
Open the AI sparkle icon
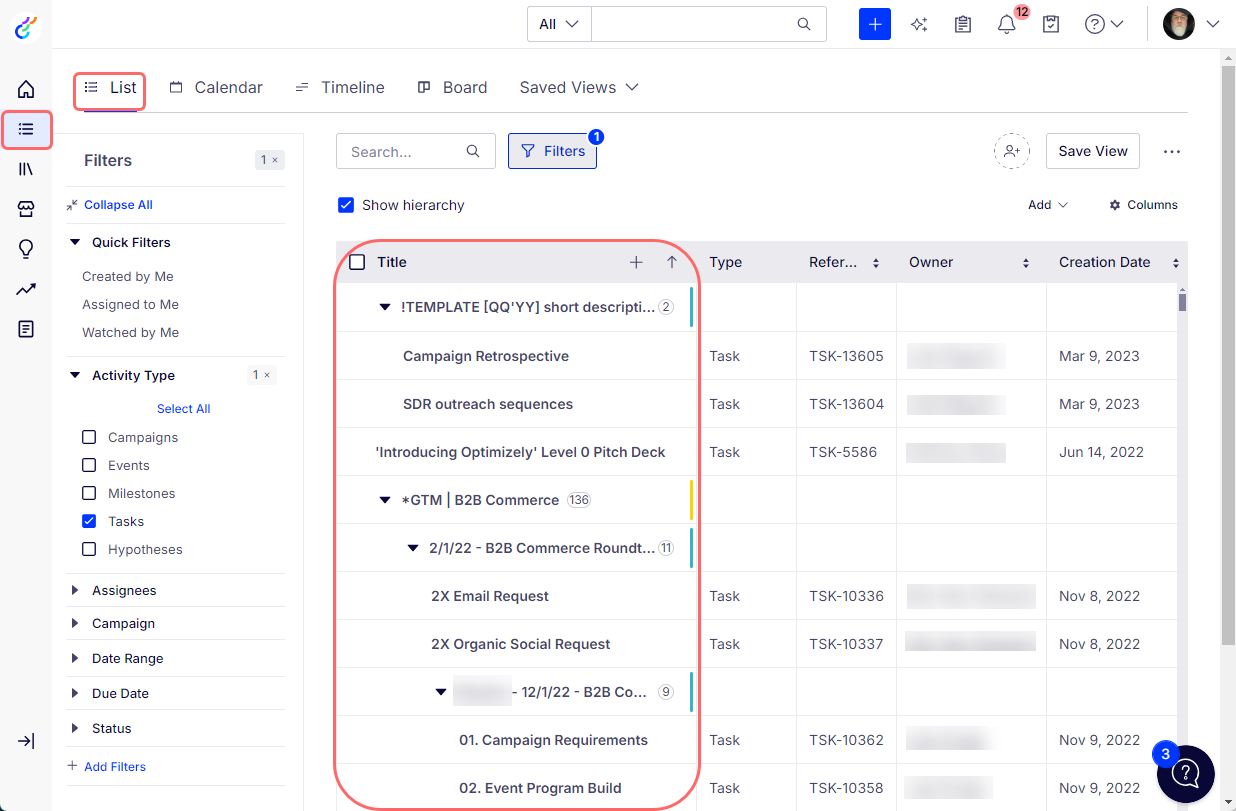919,24
